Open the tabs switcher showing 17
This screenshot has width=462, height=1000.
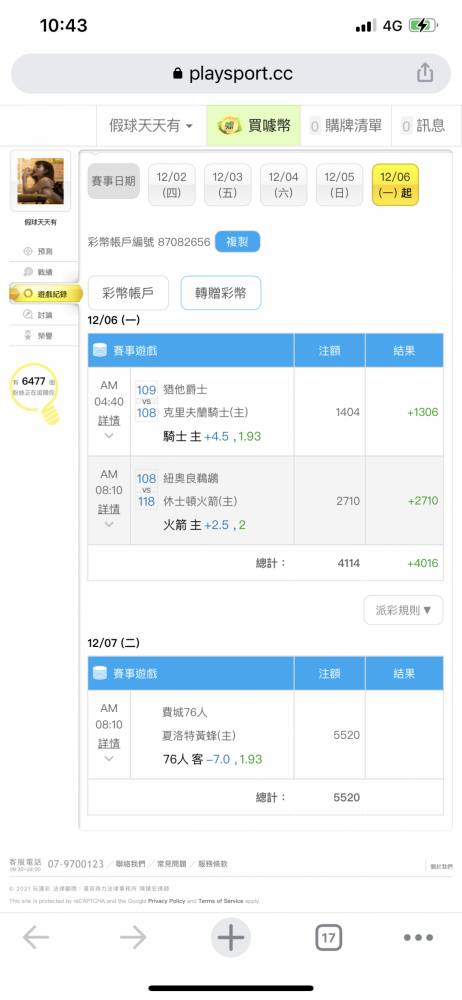pos(328,938)
